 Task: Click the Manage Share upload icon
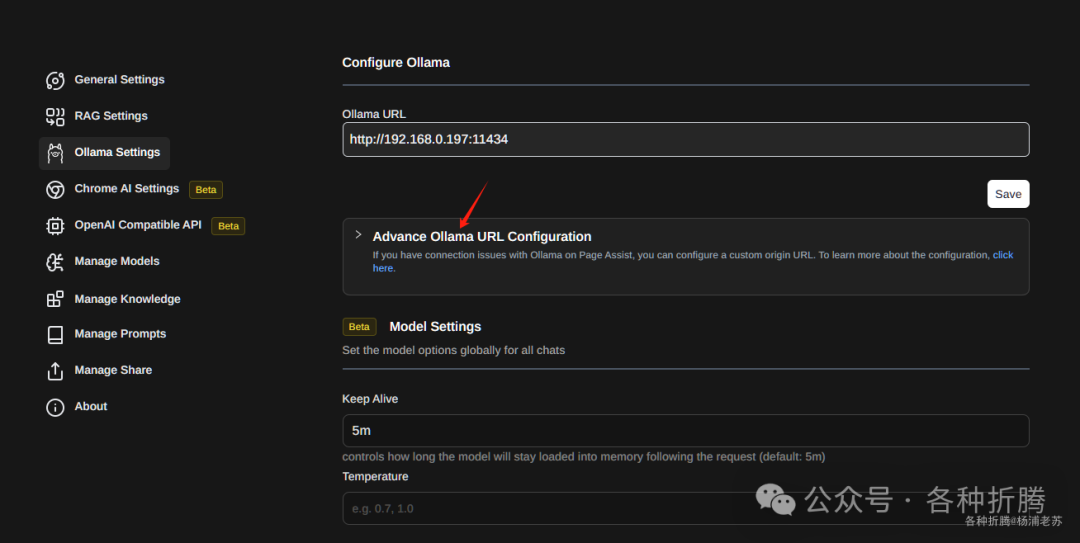[x=56, y=371]
